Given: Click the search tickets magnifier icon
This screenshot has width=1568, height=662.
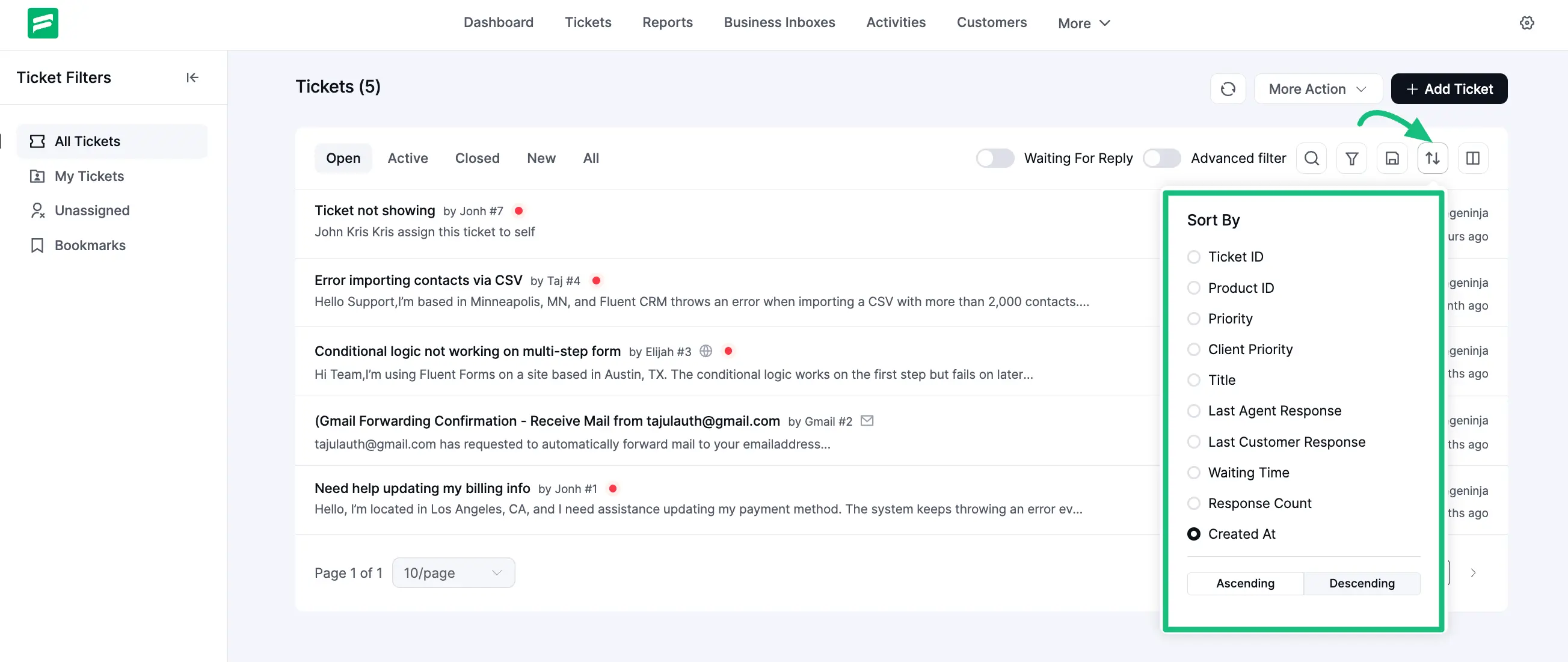Looking at the screenshot, I should coord(1311,158).
